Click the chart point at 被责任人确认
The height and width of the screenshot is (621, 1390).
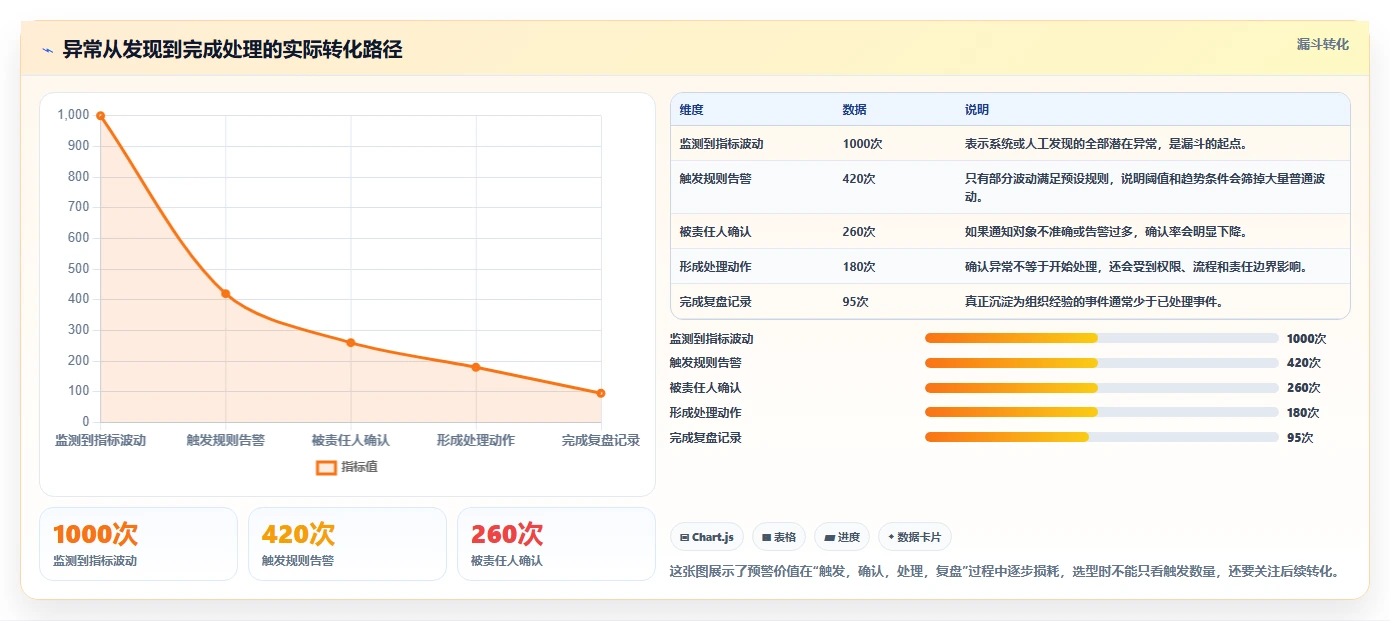point(351,343)
